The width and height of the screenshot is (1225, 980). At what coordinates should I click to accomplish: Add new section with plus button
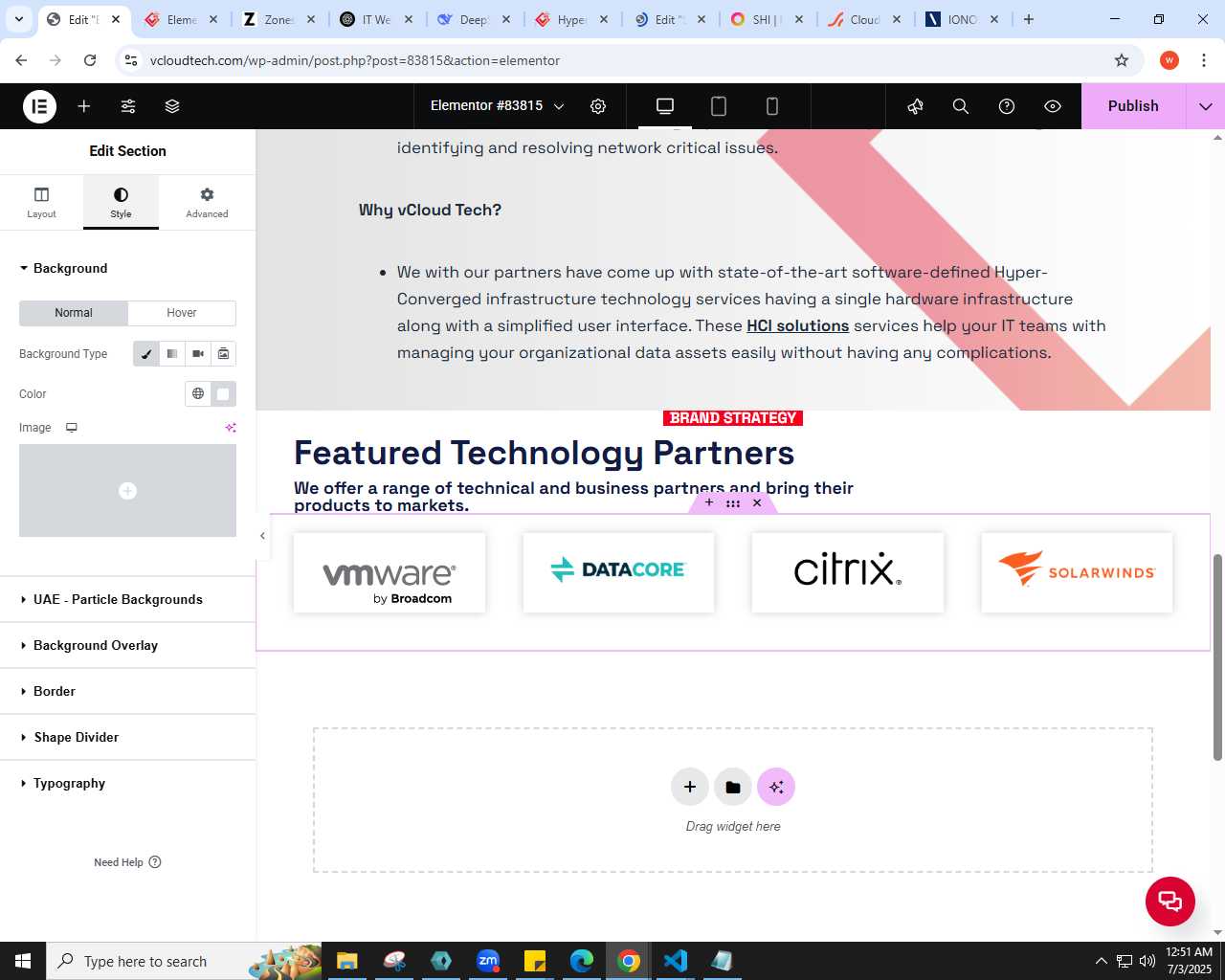coord(690,787)
